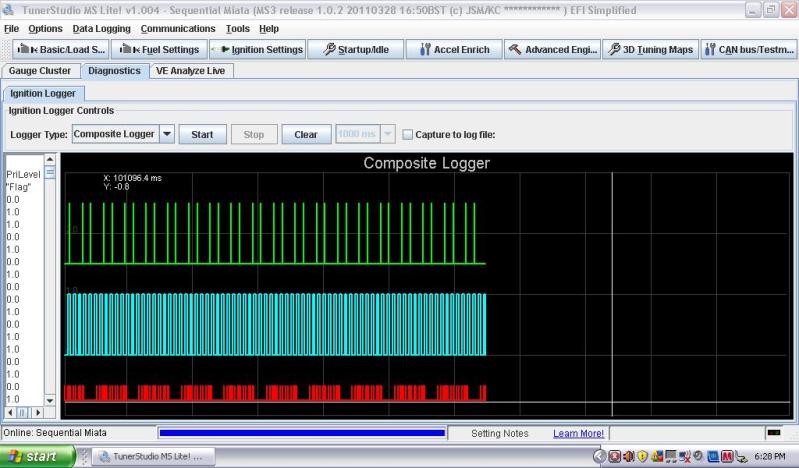Enable Capture to log file checkbox
This screenshot has height=468, width=799.
point(407,135)
